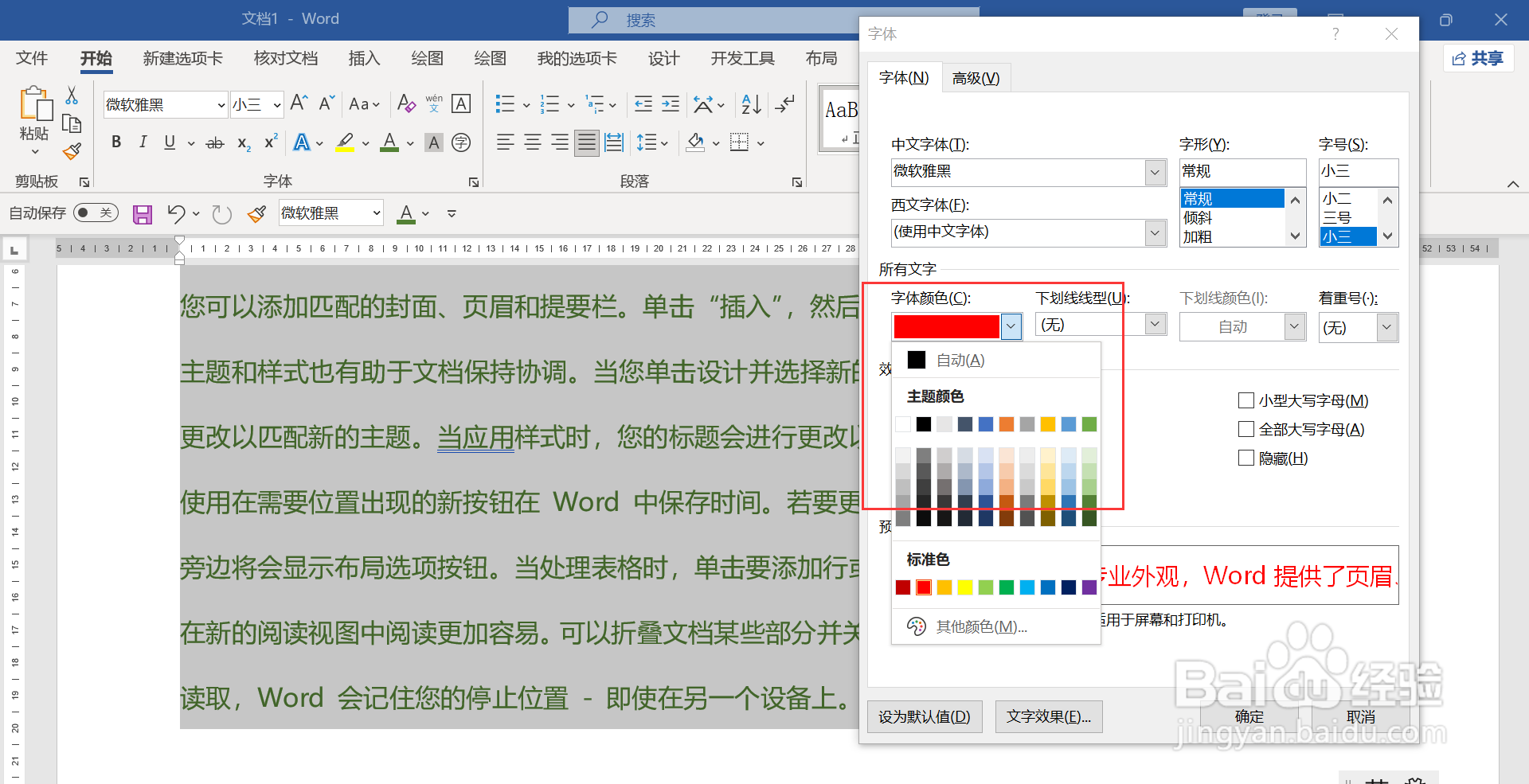This screenshot has height=784, width=1529.
Task: Switch to the 设计 Design tab
Action: point(663,58)
